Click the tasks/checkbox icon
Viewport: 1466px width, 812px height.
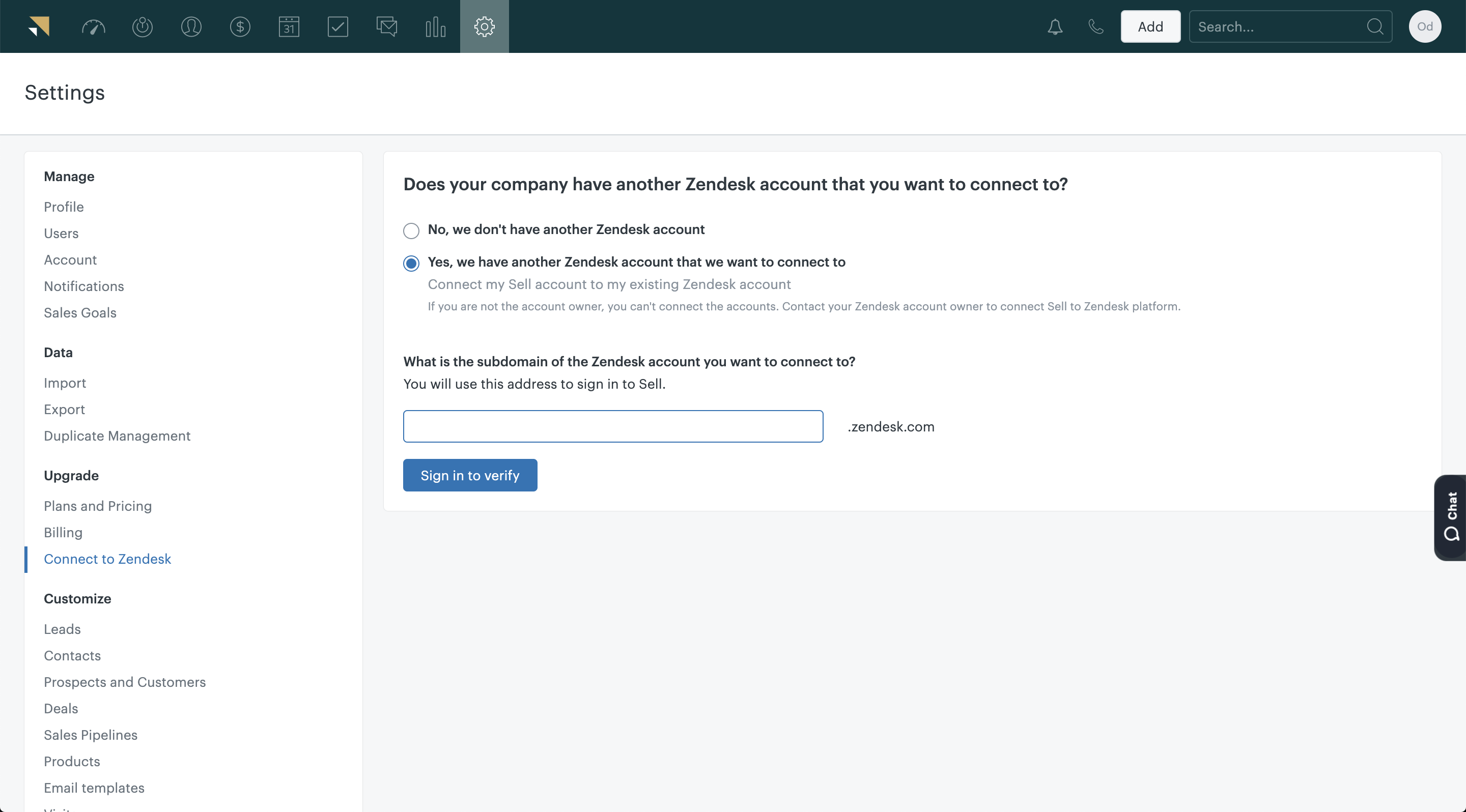[x=337, y=26]
